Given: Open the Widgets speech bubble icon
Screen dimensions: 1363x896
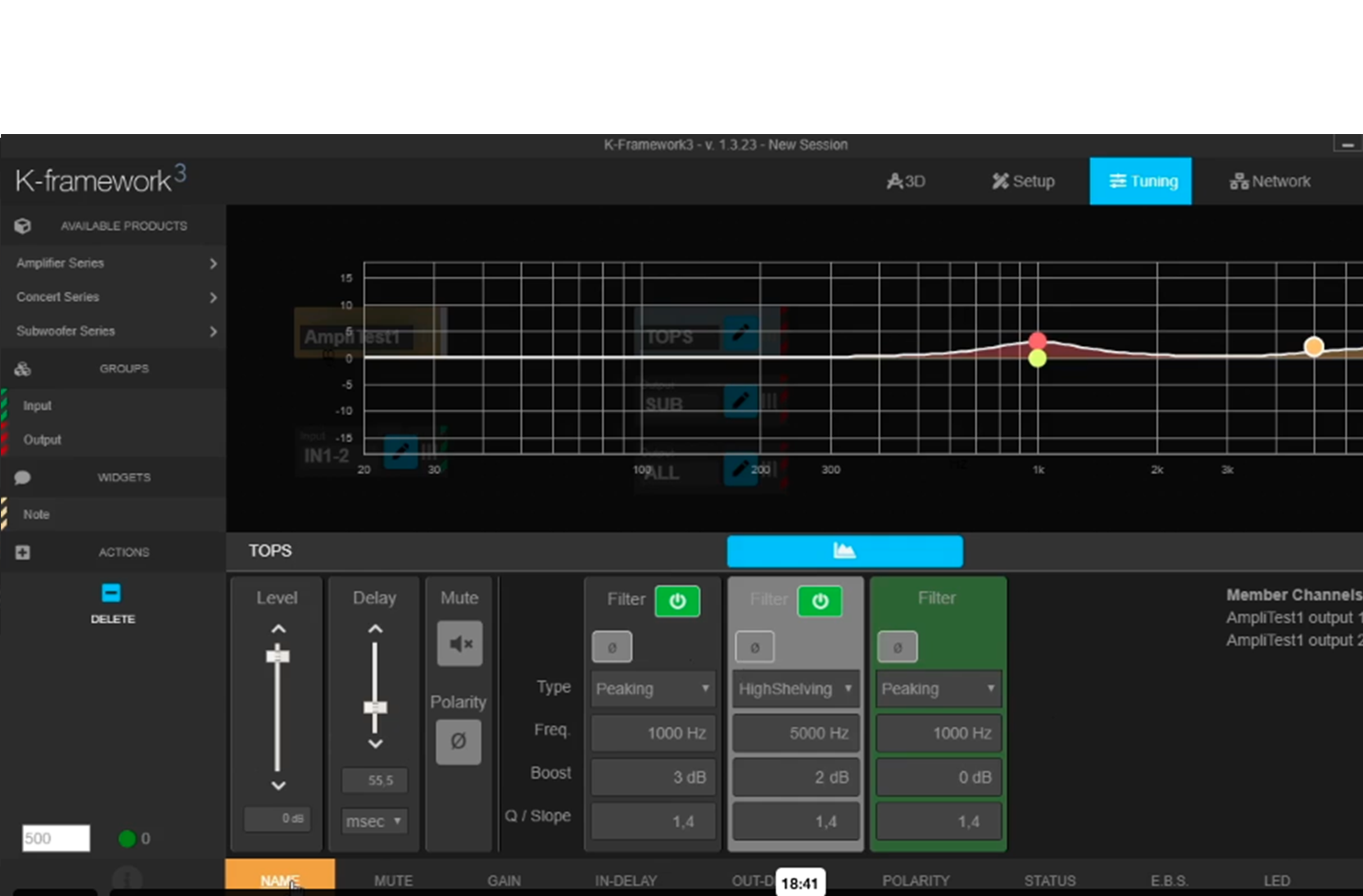Looking at the screenshot, I should point(21,476).
